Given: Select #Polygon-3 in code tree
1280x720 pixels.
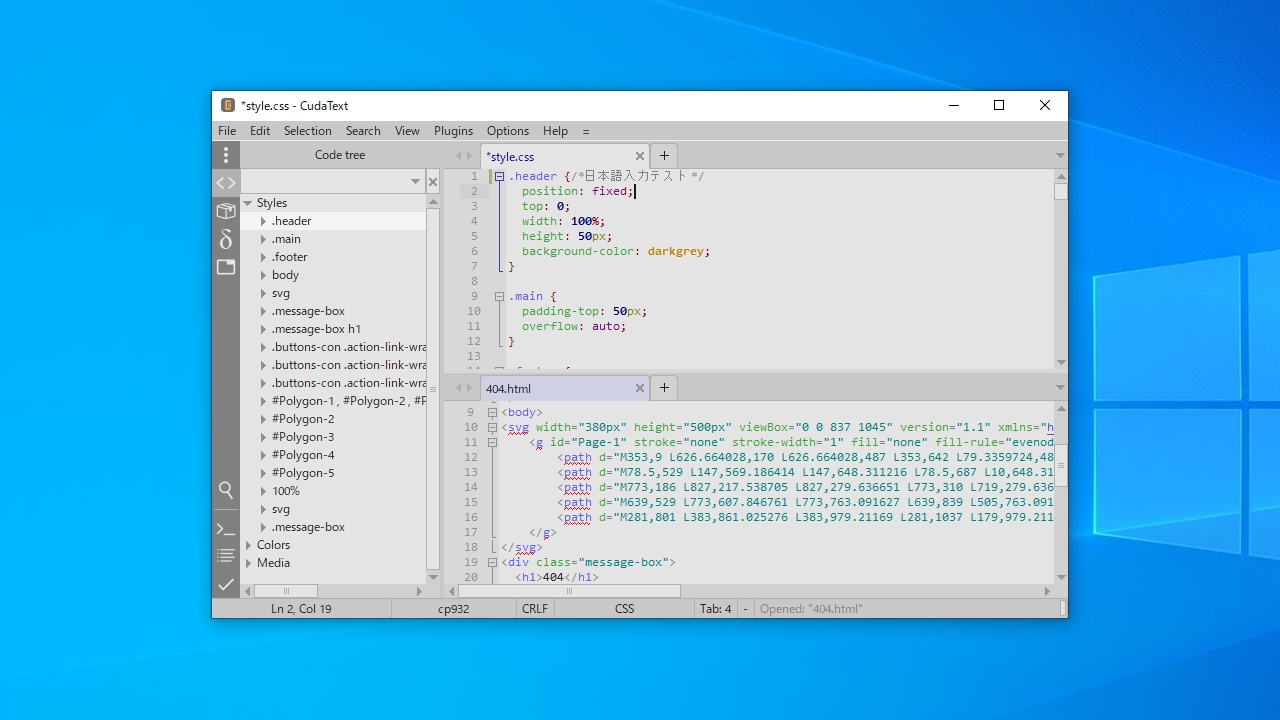Looking at the screenshot, I should tap(303, 437).
